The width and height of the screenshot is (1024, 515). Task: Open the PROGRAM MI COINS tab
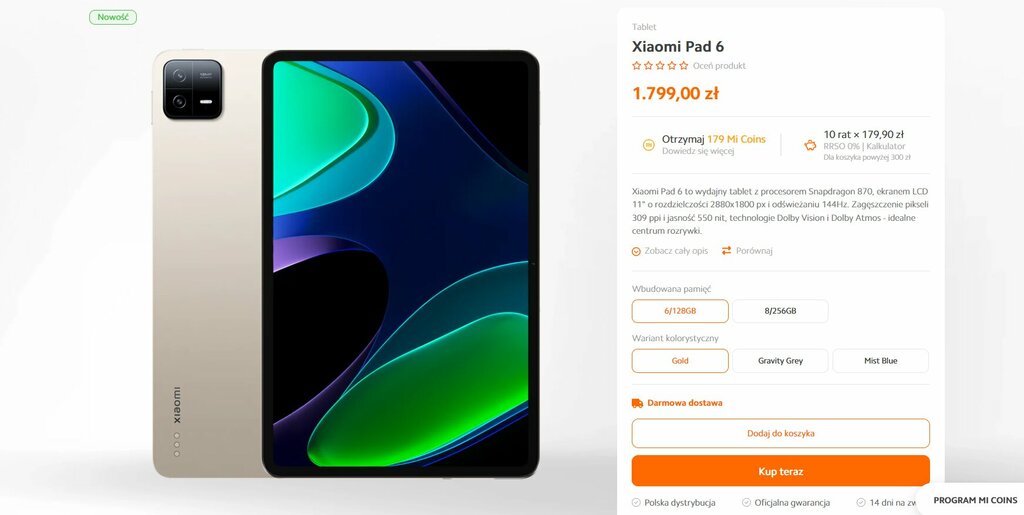click(975, 501)
